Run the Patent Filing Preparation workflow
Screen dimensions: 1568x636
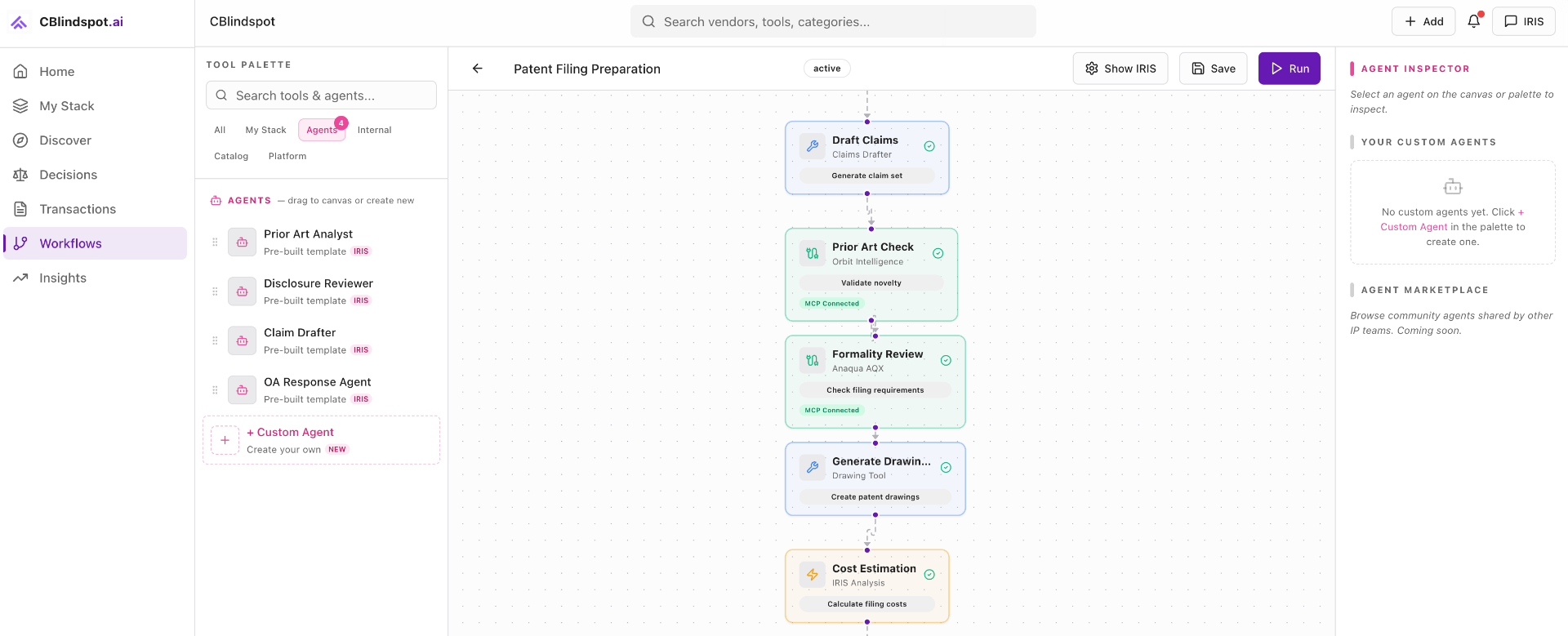click(1289, 69)
